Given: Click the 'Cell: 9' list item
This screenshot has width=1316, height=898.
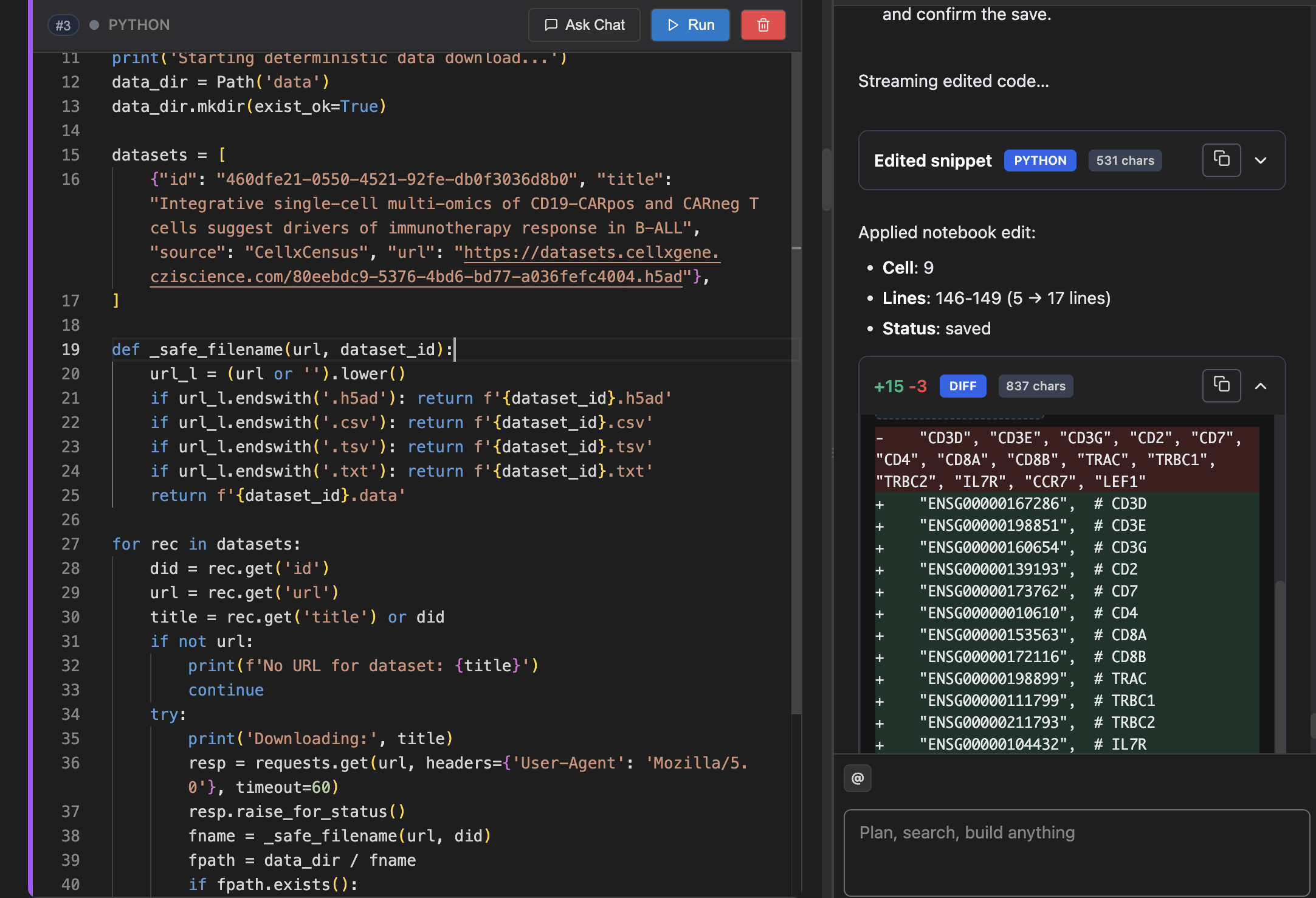Looking at the screenshot, I should (908, 268).
